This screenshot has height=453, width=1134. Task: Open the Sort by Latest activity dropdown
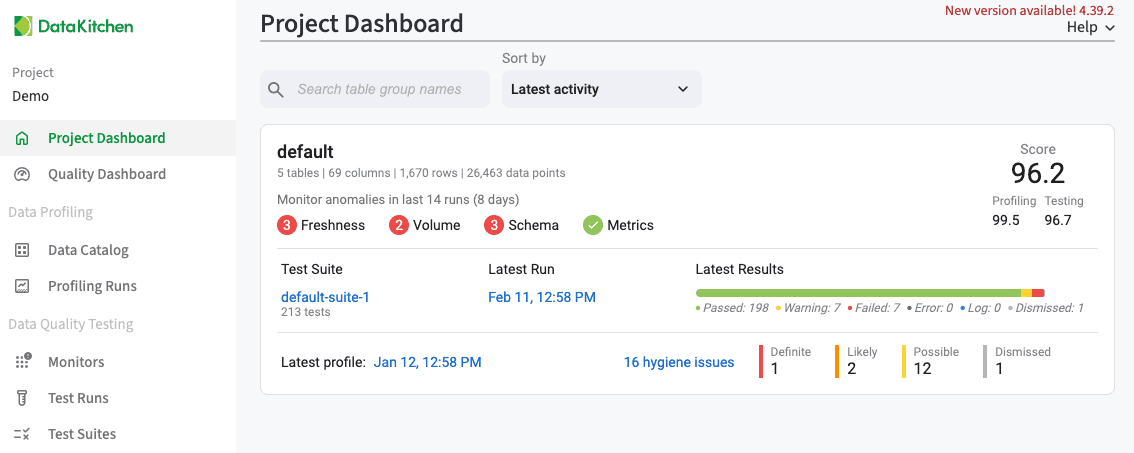point(601,89)
